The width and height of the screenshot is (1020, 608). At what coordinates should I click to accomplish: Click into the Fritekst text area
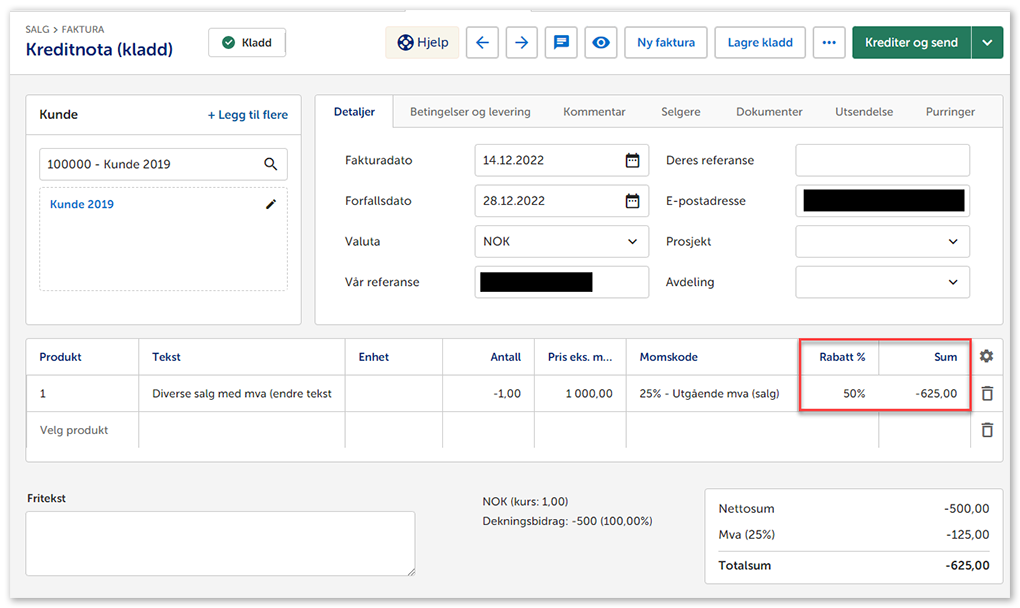point(220,543)
